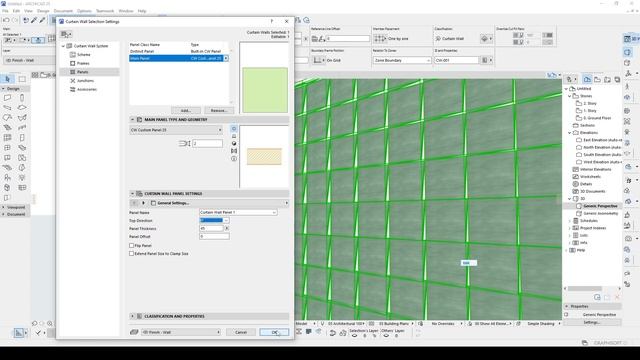Viewport: 640px width, 360px height.
Task: Open the Layout Book icon in Navigator
Action: 607,80
